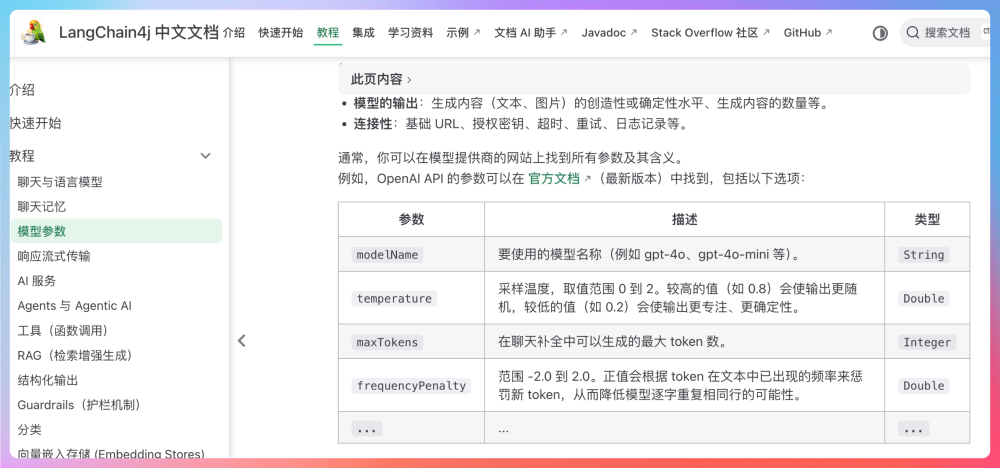1000x468 pixels.
Task: Open the 集成 navbar item
Action: (x=363, y=33)
